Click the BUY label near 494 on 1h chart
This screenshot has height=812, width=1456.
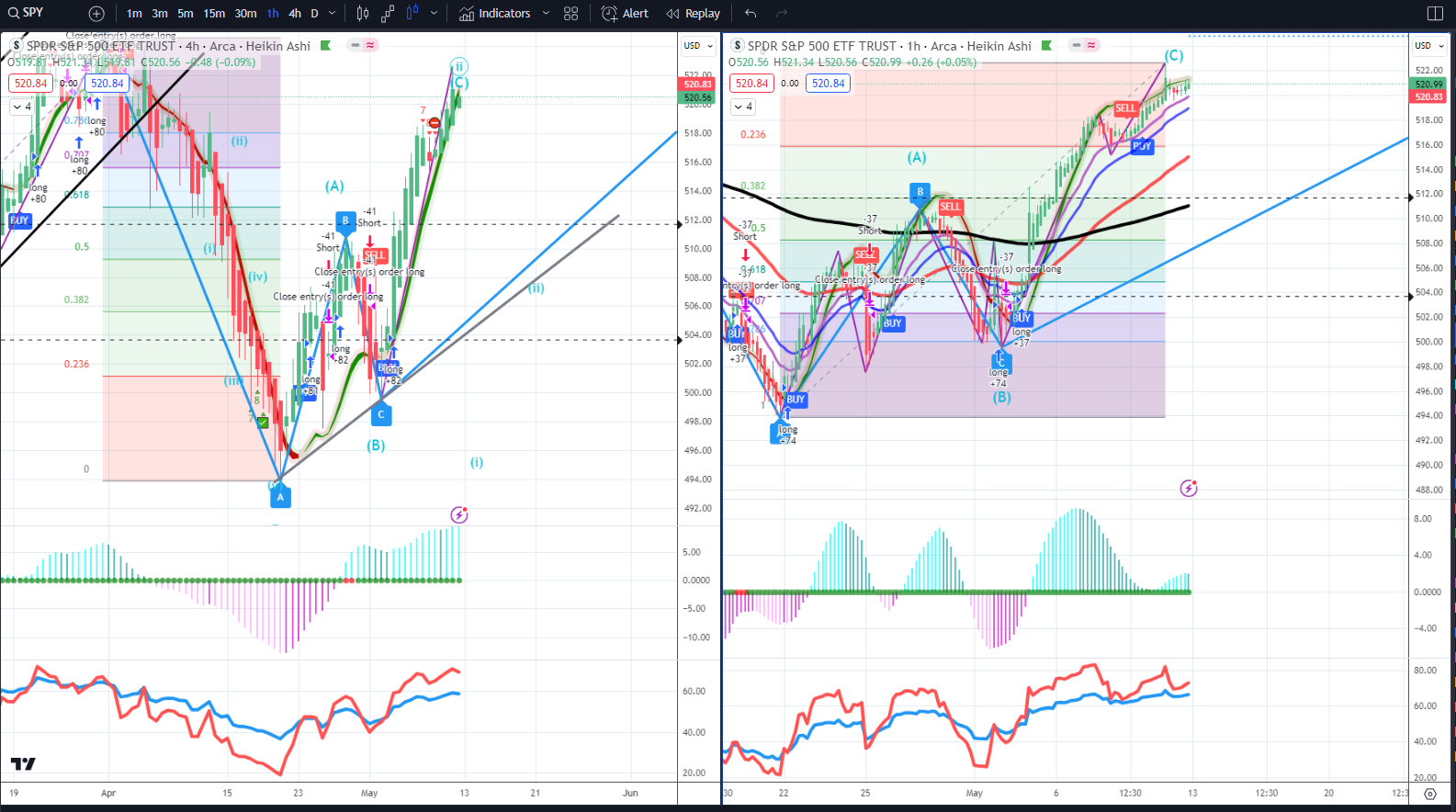pyautogui.click(x=796, y=400)
